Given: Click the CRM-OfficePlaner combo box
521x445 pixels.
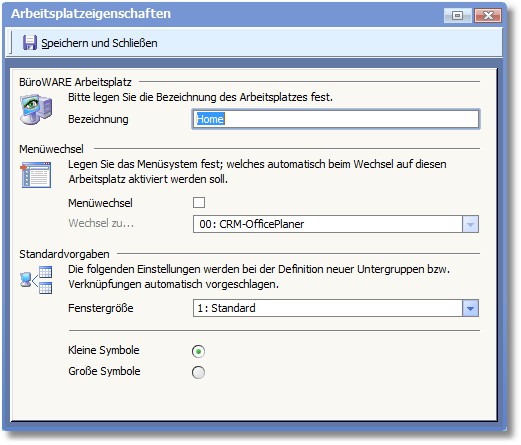Looking at the screenshot, I should [336, 224].
